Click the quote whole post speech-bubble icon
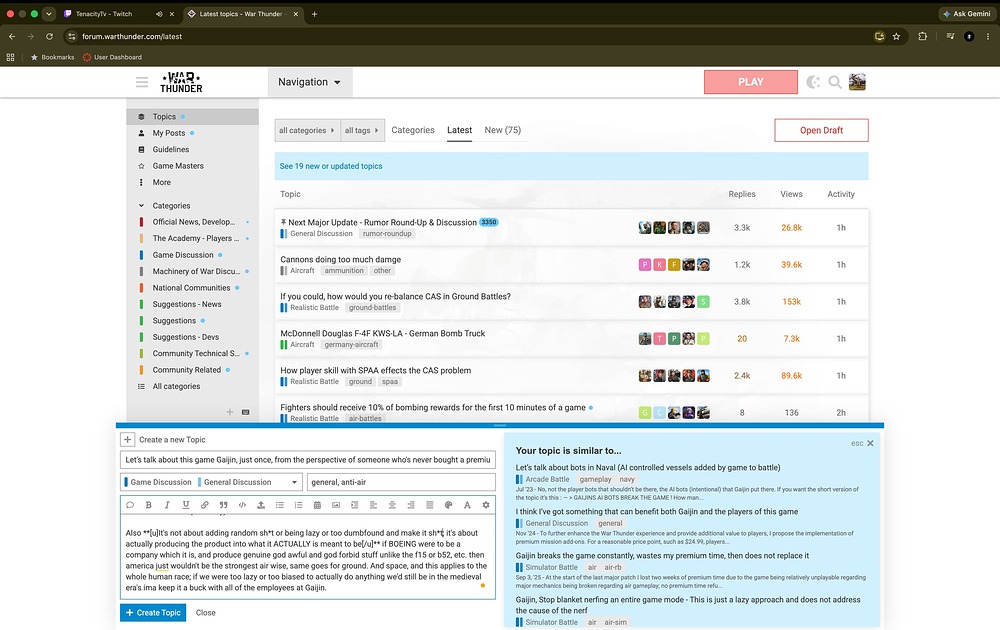Viewport: 1000px width, 630px height. (x=130, y=504)
